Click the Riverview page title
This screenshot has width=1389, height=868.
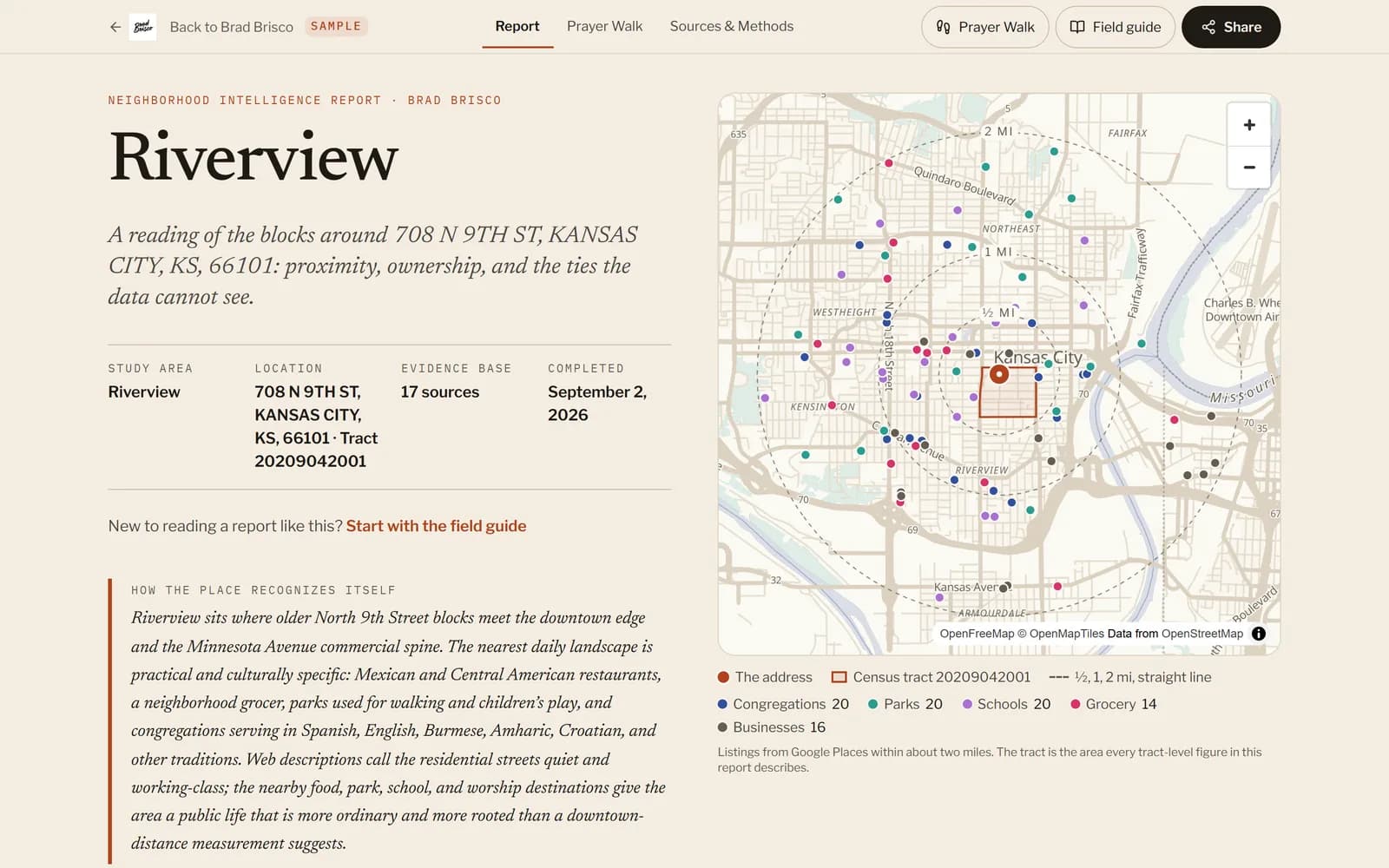tap(253, 157)
